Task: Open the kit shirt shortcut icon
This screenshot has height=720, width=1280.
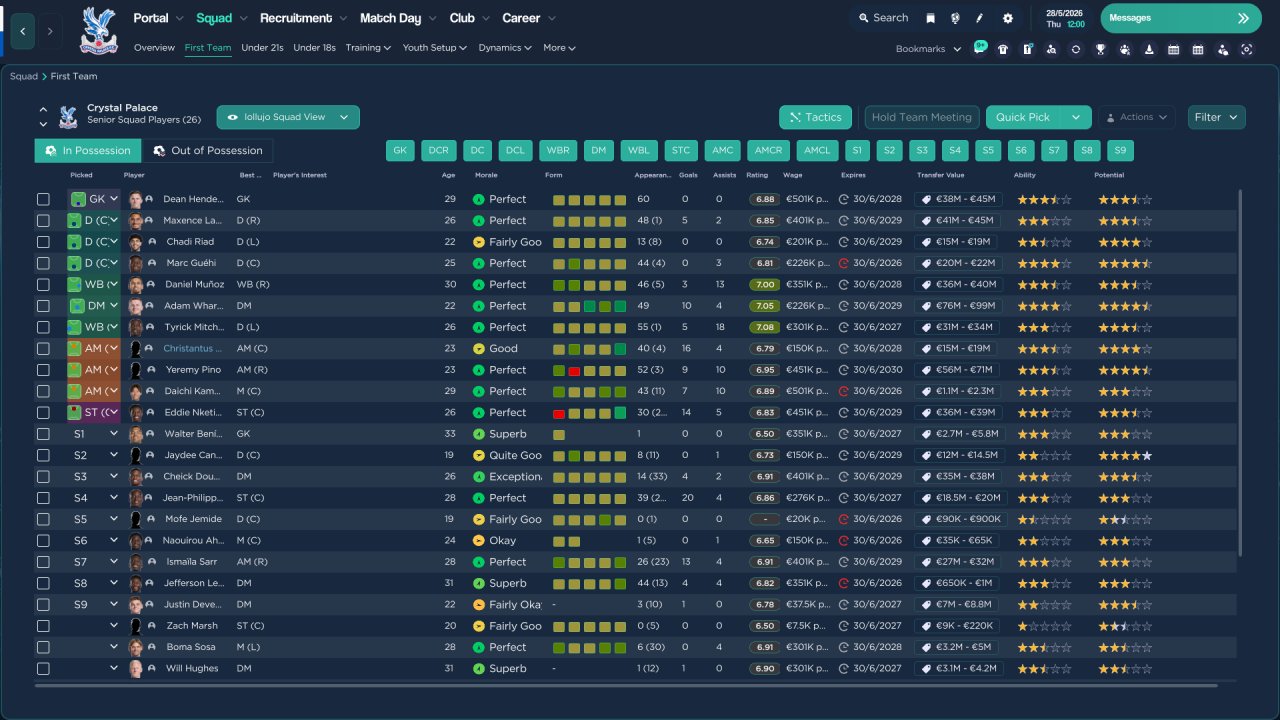Action: tap(1003, 49)
